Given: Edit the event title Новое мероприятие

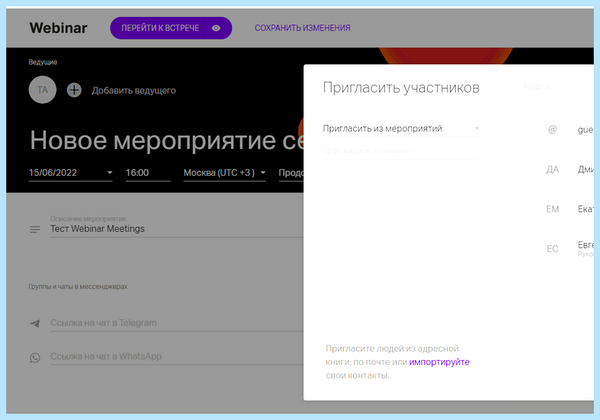Looking at the screenshot, I should coord(167,140).
